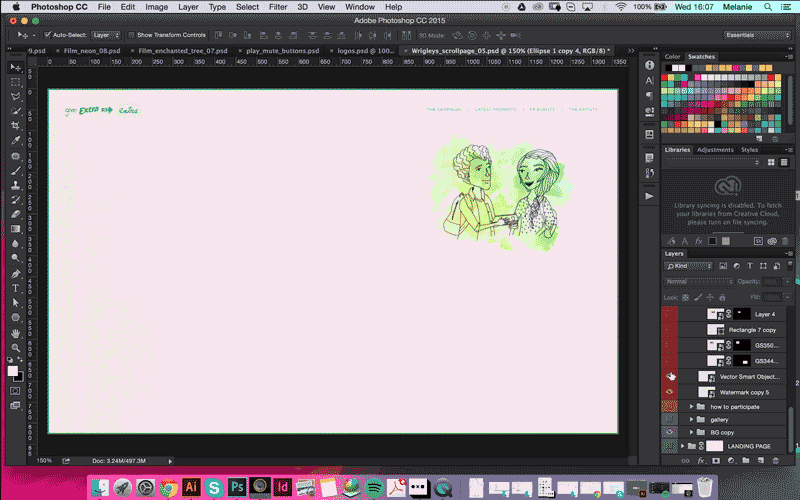800x500 pixels.
Task: Add layer style with fx button
Action: pyautogui.click(x=701, y=460)
